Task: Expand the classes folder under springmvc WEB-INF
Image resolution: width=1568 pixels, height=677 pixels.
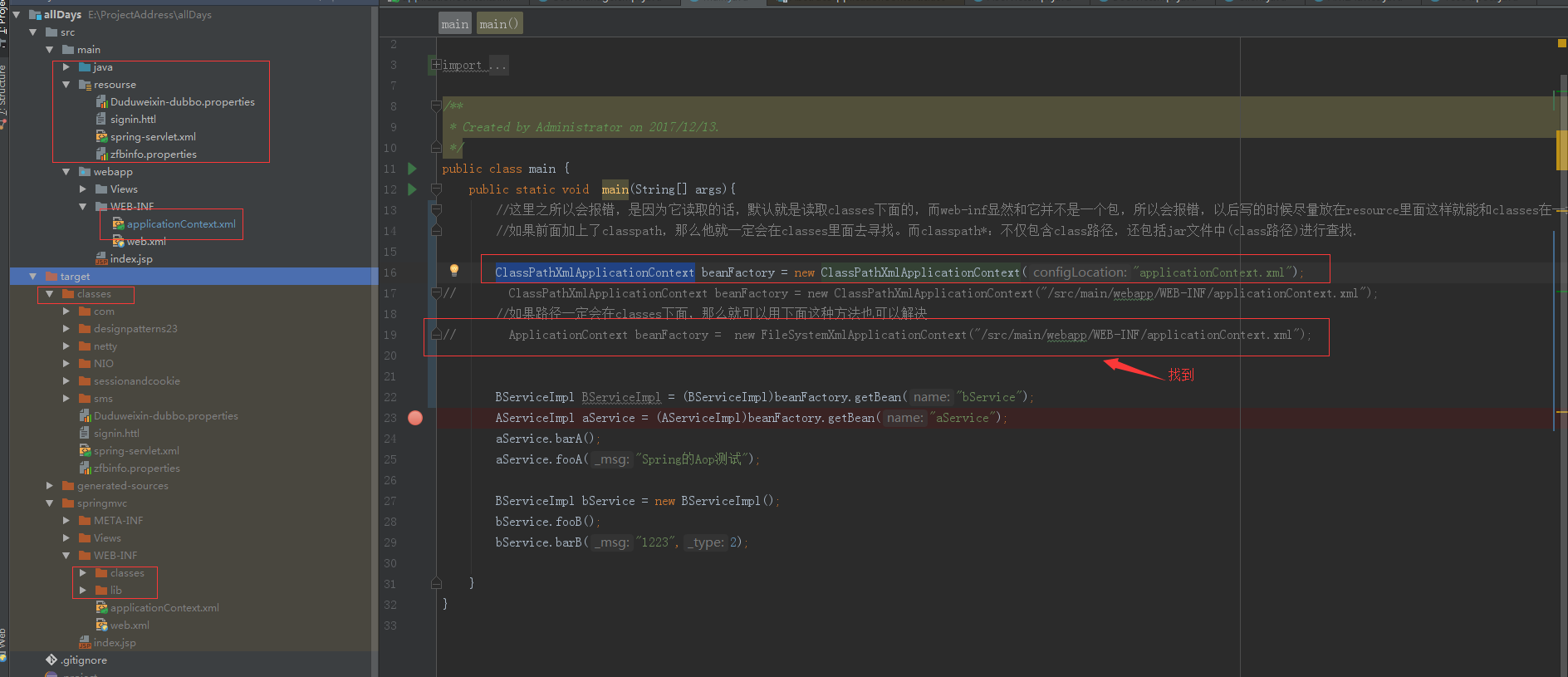Action: tap(82, 572)
